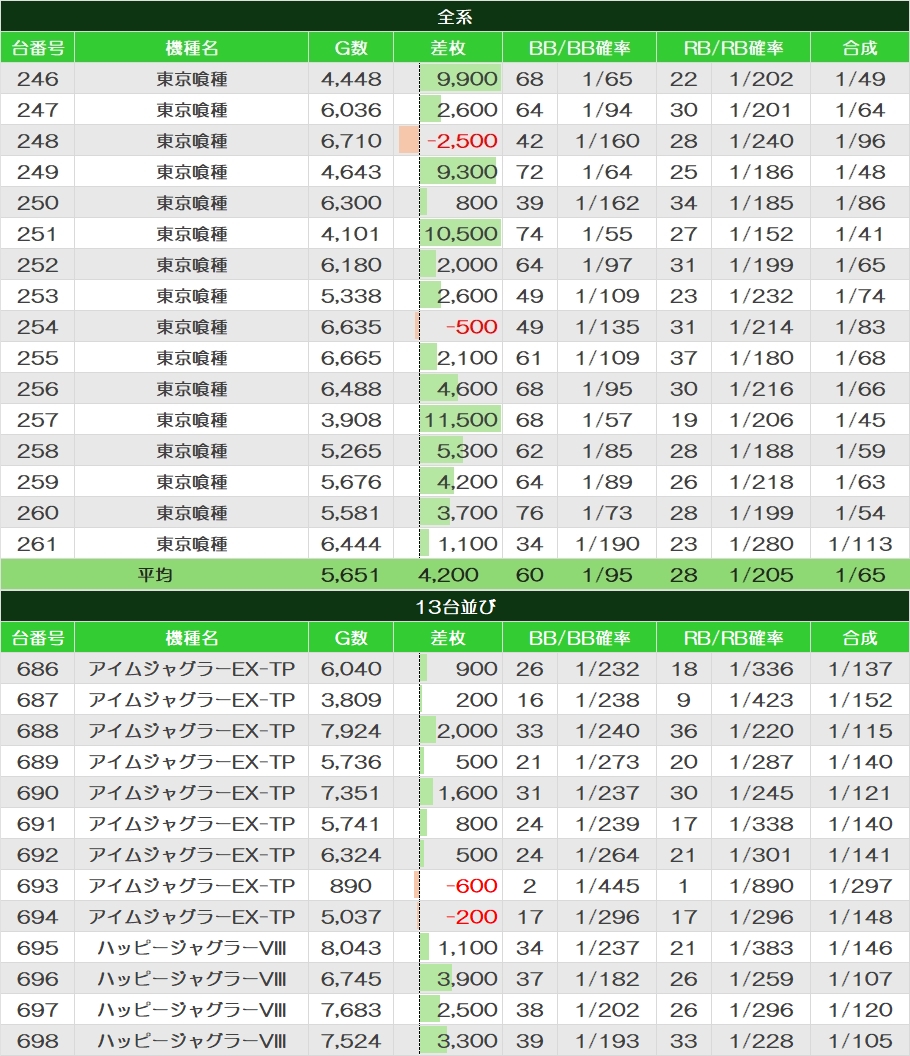Viewport: 910px width, 1056px height.
Task: Click 東京喰種 name in row 248
Action: (x=192, y=141)
